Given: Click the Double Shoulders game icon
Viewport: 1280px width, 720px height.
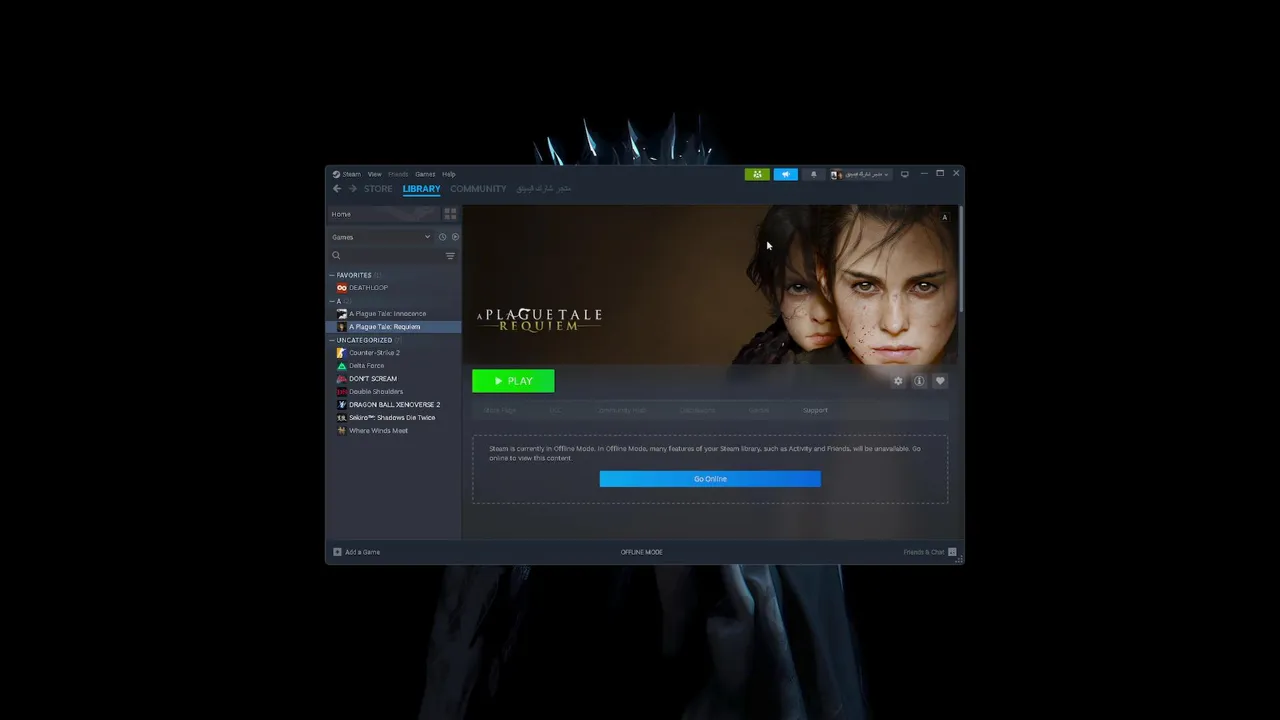Looking at the screenshot, I should coord(342,392).
